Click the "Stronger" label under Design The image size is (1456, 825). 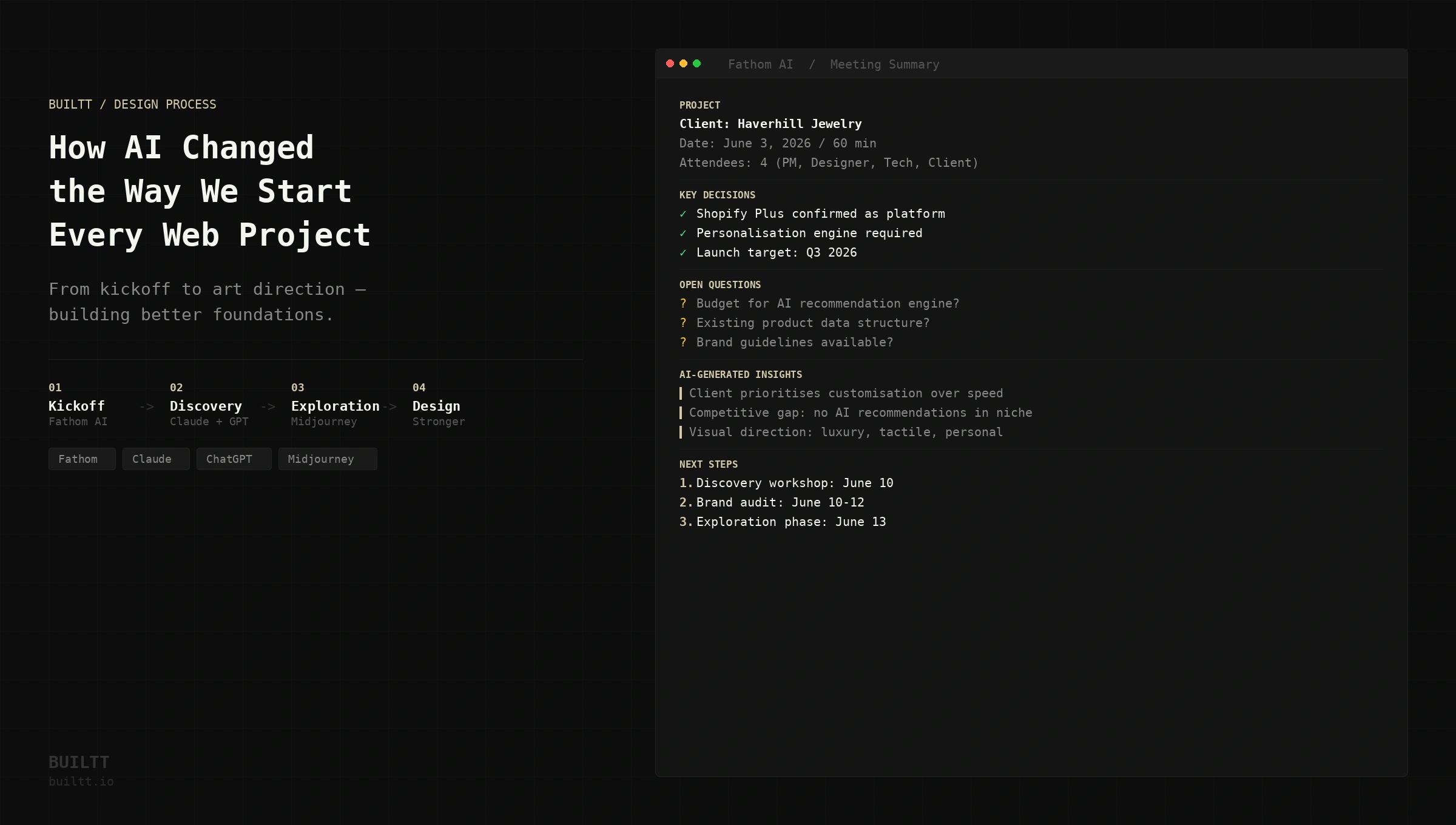pyautogui.click(x=439, y=422)
